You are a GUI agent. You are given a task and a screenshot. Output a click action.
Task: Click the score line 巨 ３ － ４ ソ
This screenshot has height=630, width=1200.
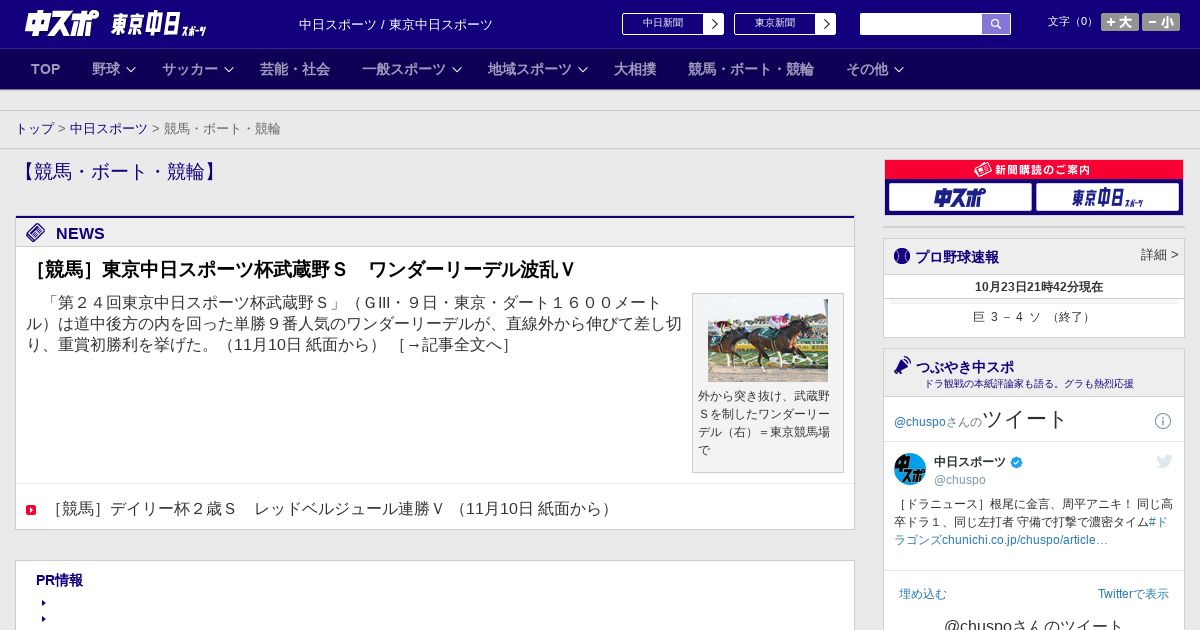pyautogui.click(x=1033, y=317)
